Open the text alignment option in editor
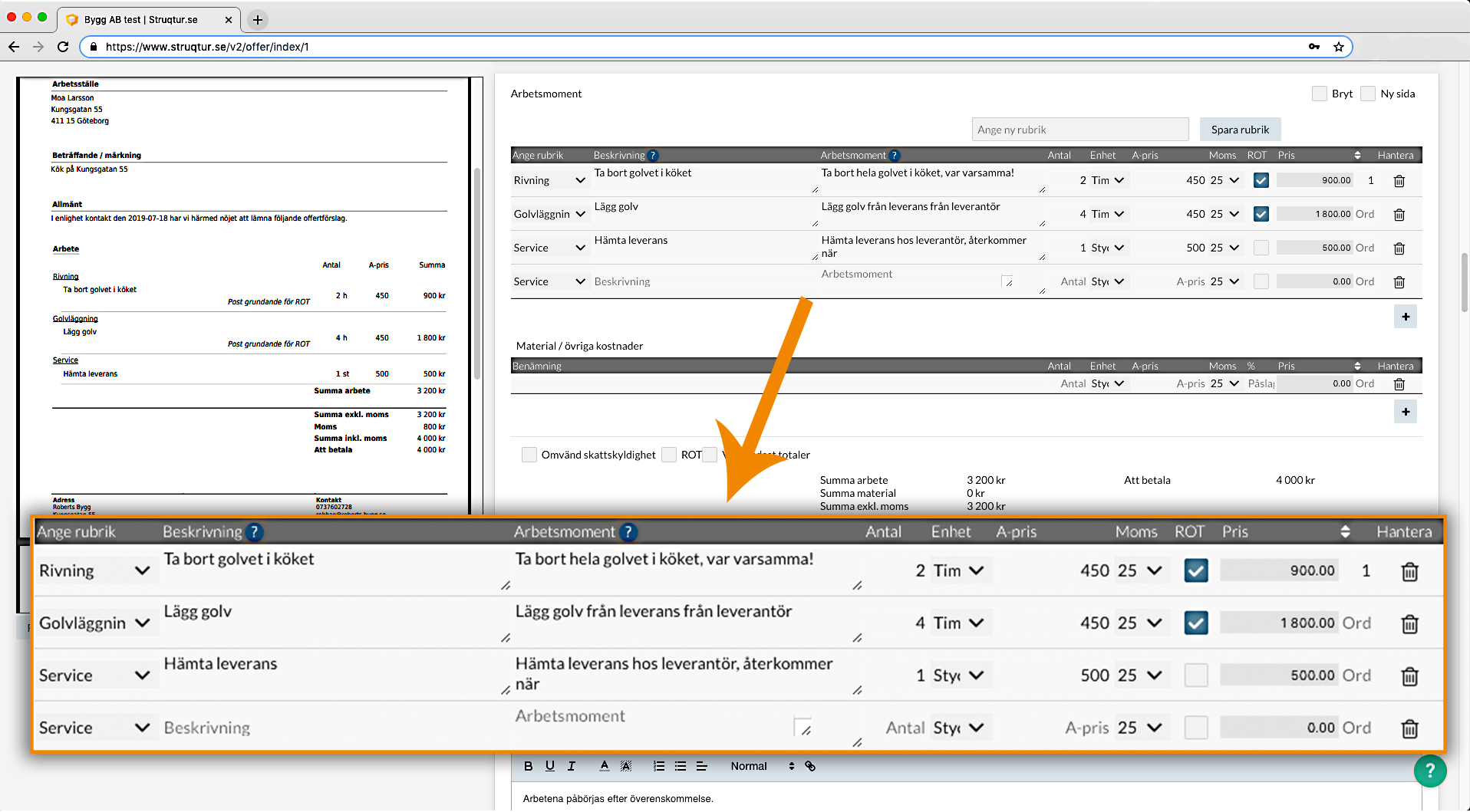 pos(701,766)
